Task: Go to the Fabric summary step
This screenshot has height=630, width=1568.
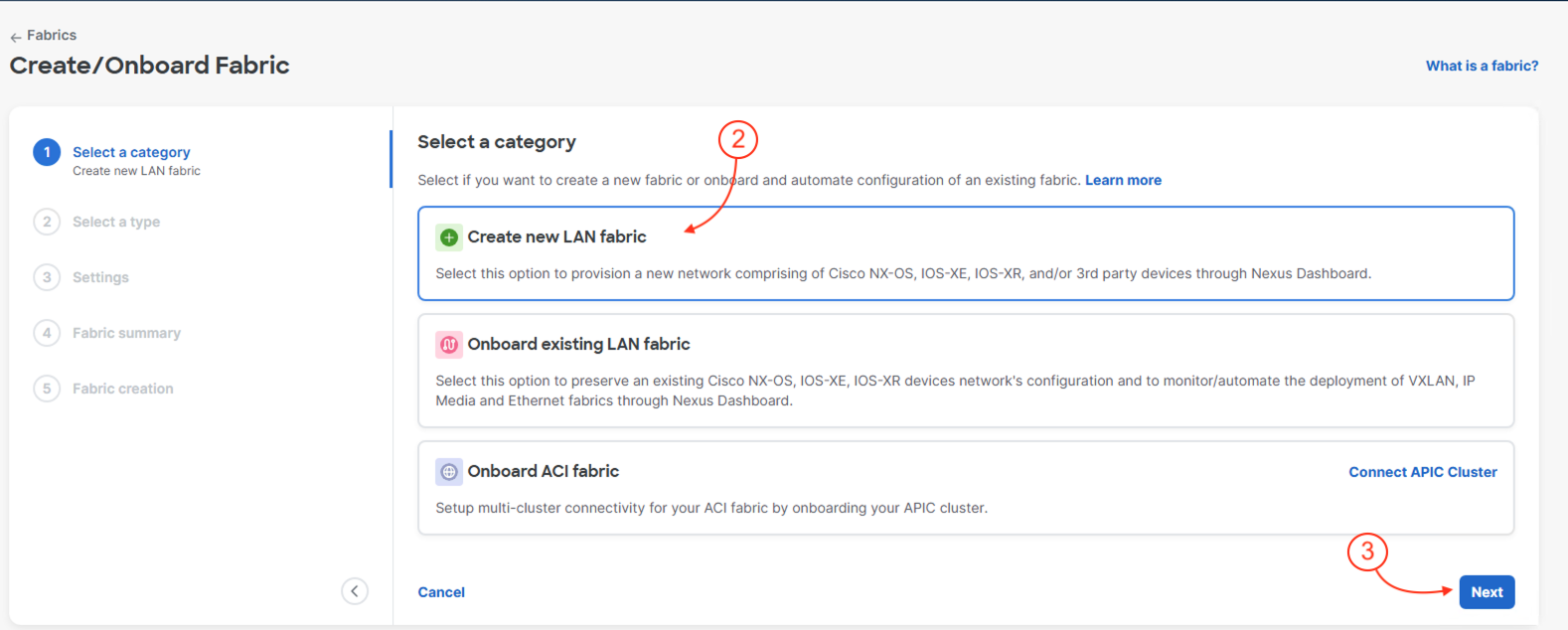Action: 126,333
